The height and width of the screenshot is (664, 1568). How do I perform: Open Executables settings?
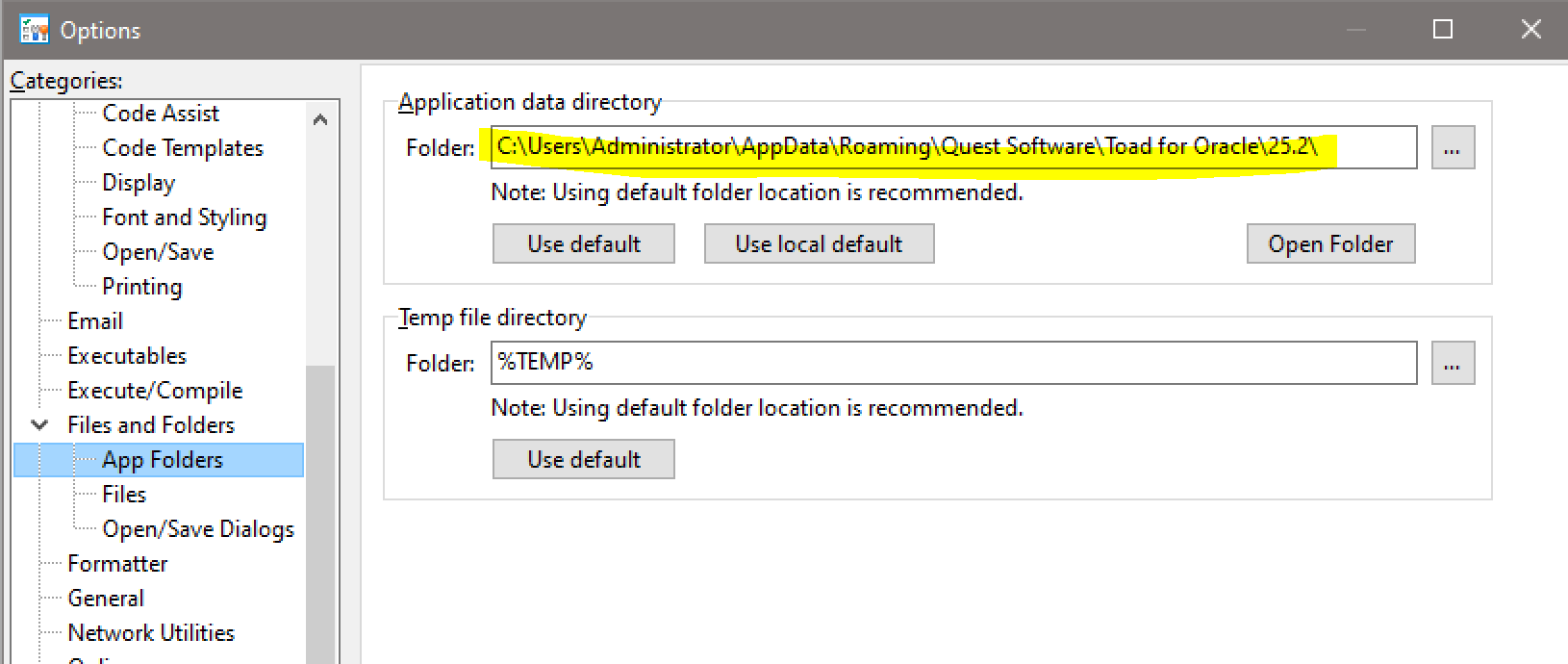point(127,355)
